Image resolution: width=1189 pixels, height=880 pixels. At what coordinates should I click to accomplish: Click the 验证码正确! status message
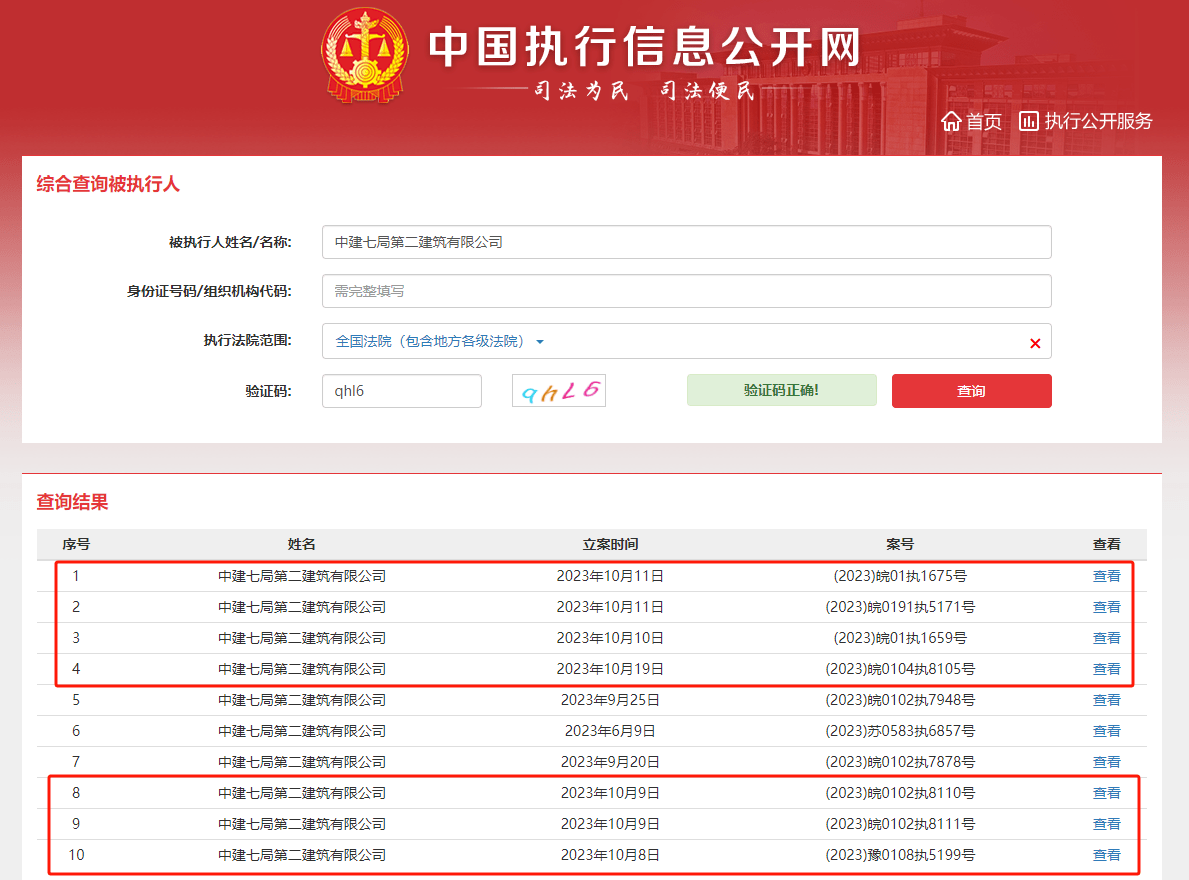pyautogui.click(x=781, y=390)
